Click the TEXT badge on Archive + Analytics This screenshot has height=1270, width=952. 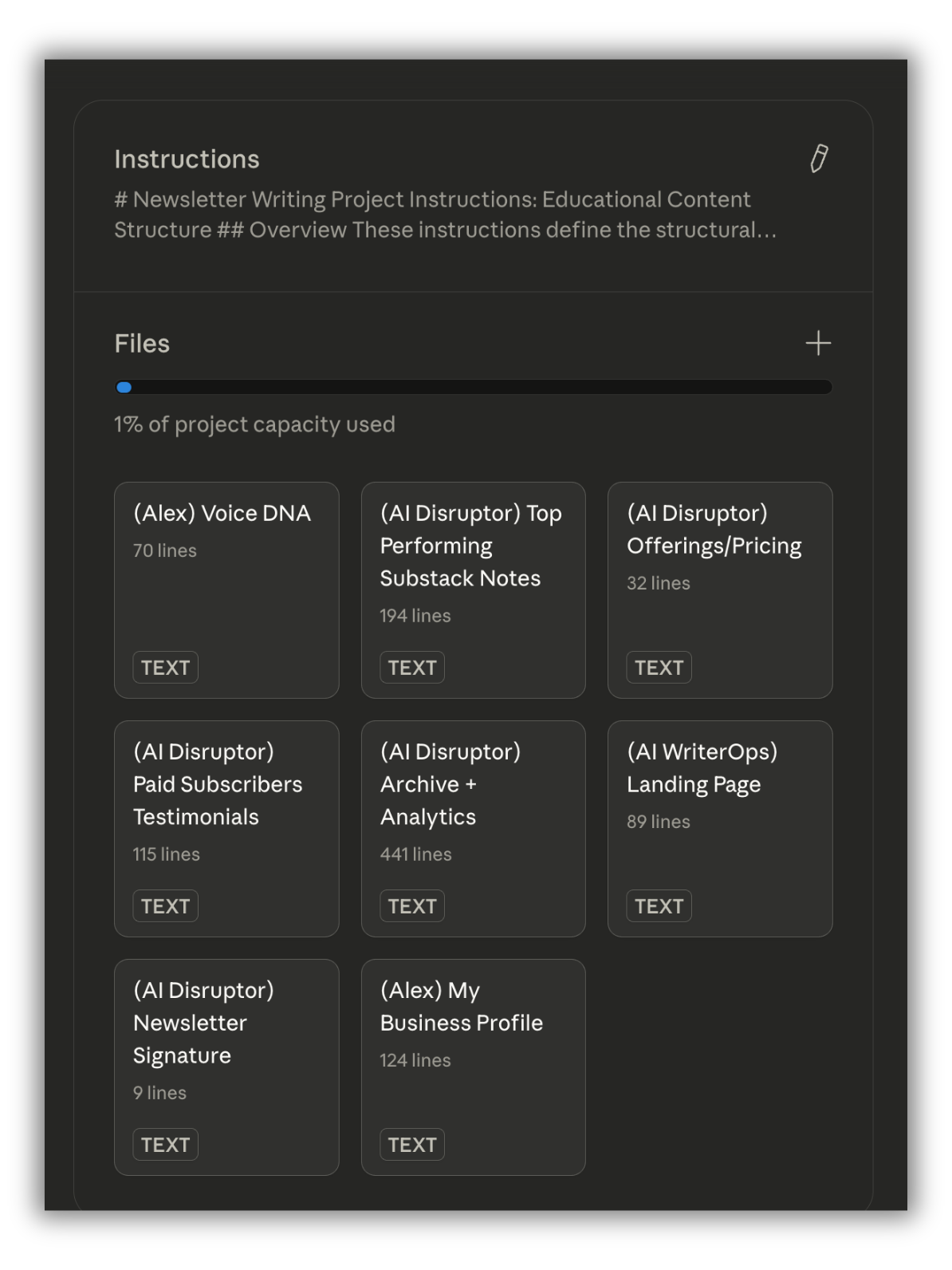[412, 906]
